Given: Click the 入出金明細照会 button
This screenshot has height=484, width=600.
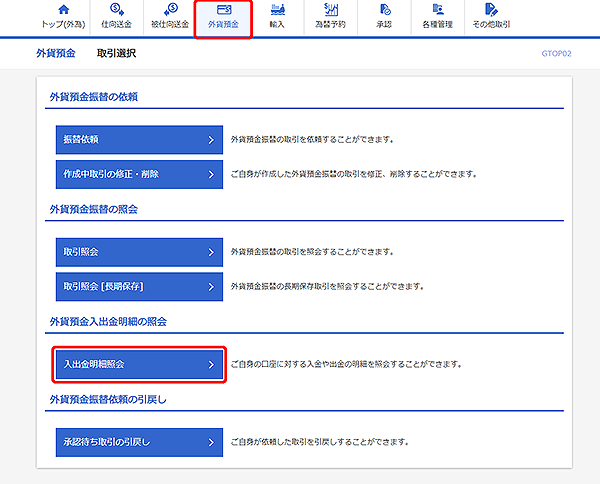Looking at the screenshot, I should pyautogui.click(x=139, y=364).
